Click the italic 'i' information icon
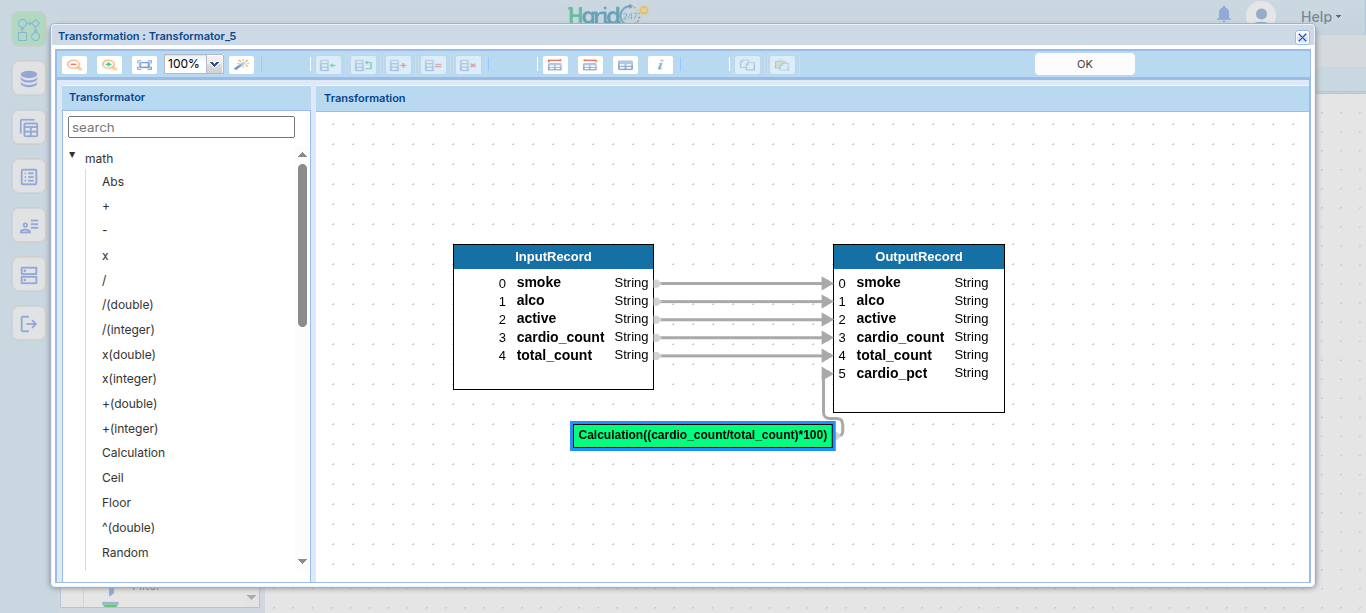Image resolution: width=1366 pixels, height=613 pixels. click(x=660, y=65)
